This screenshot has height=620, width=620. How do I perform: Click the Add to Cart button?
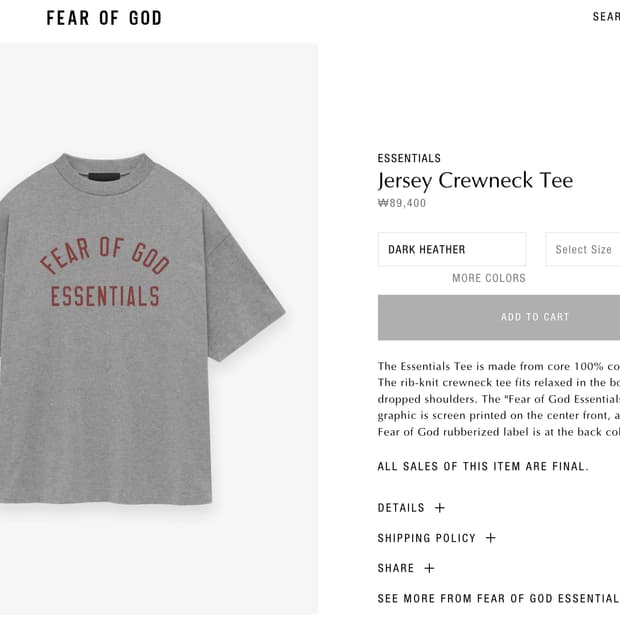(499, 317)
